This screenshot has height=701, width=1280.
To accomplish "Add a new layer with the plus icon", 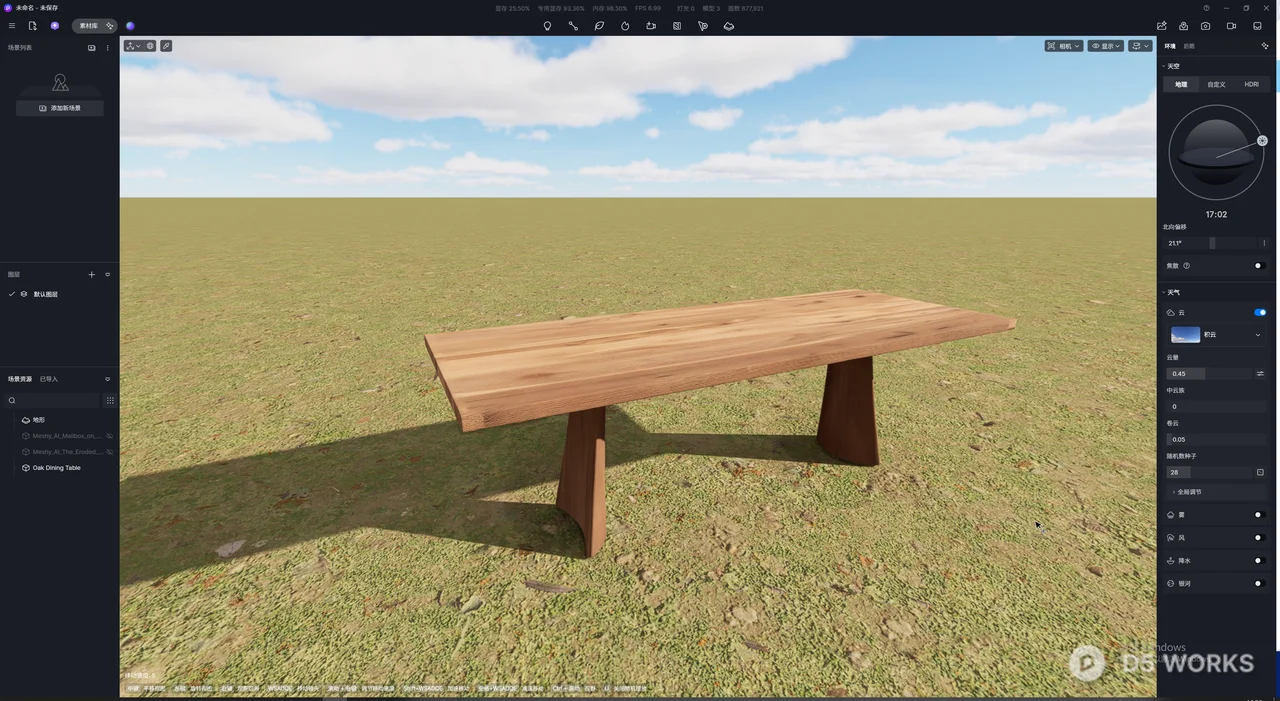I will (92, 275).
